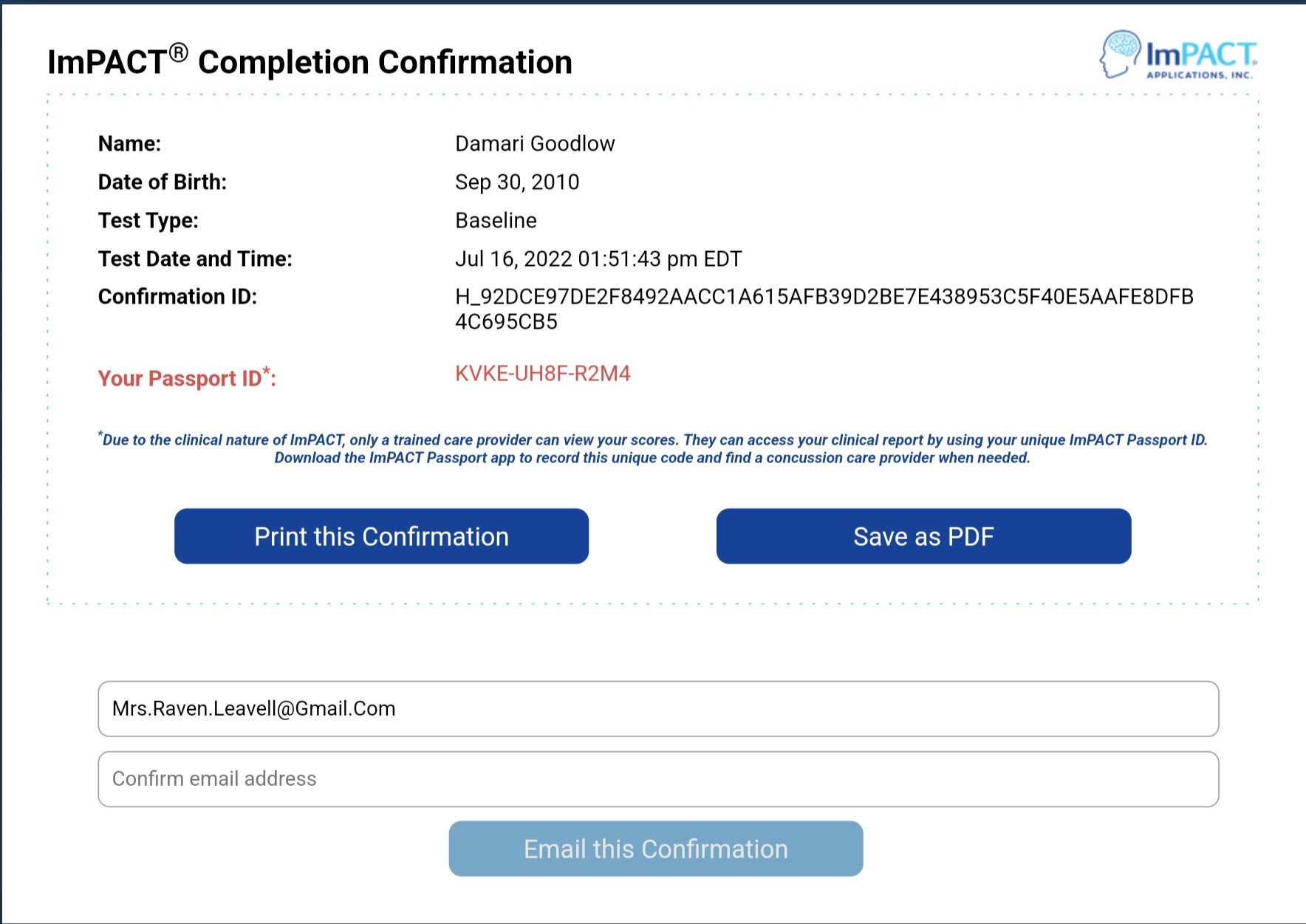
Task: Click the Confirmation ID value starting with H_92DCE
Action: pyautogui.click(x=823, y=297)
